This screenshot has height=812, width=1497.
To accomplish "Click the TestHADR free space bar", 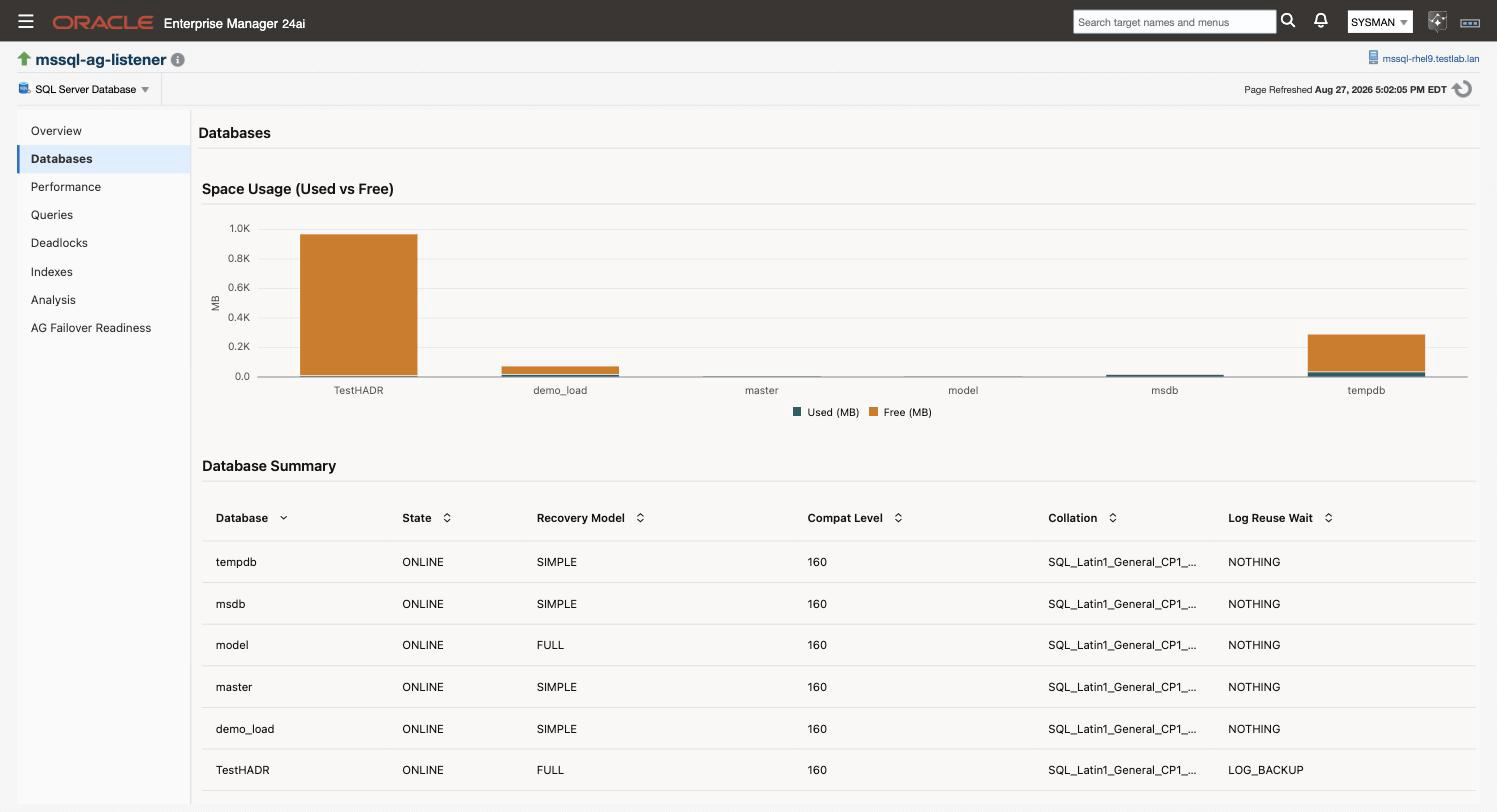I will click(x=359, y=304).
